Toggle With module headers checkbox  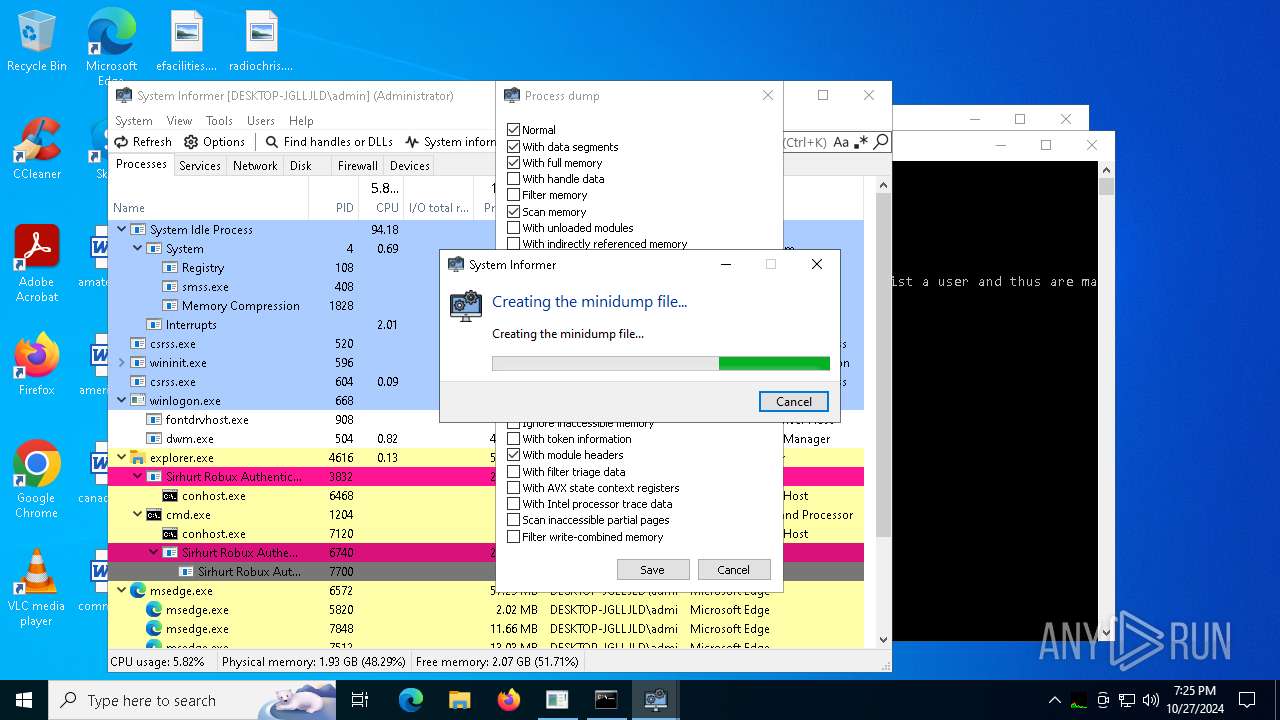tap(513, 455)
